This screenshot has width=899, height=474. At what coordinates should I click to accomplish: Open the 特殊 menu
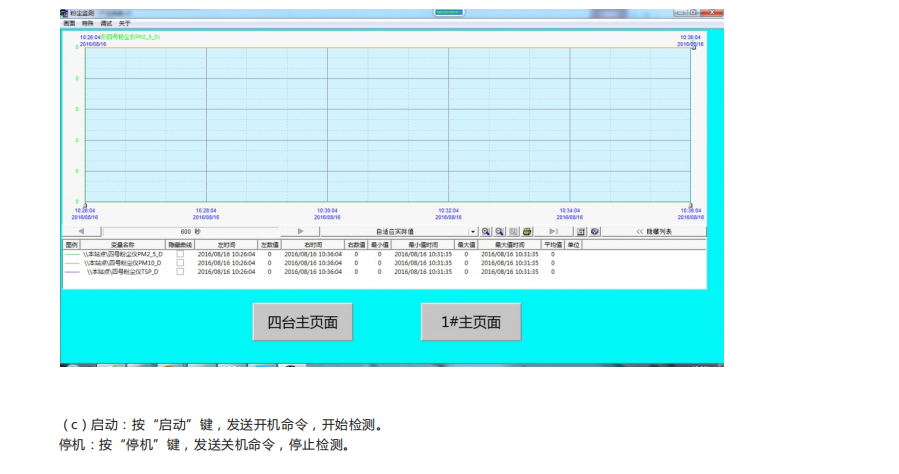[87, 23]
